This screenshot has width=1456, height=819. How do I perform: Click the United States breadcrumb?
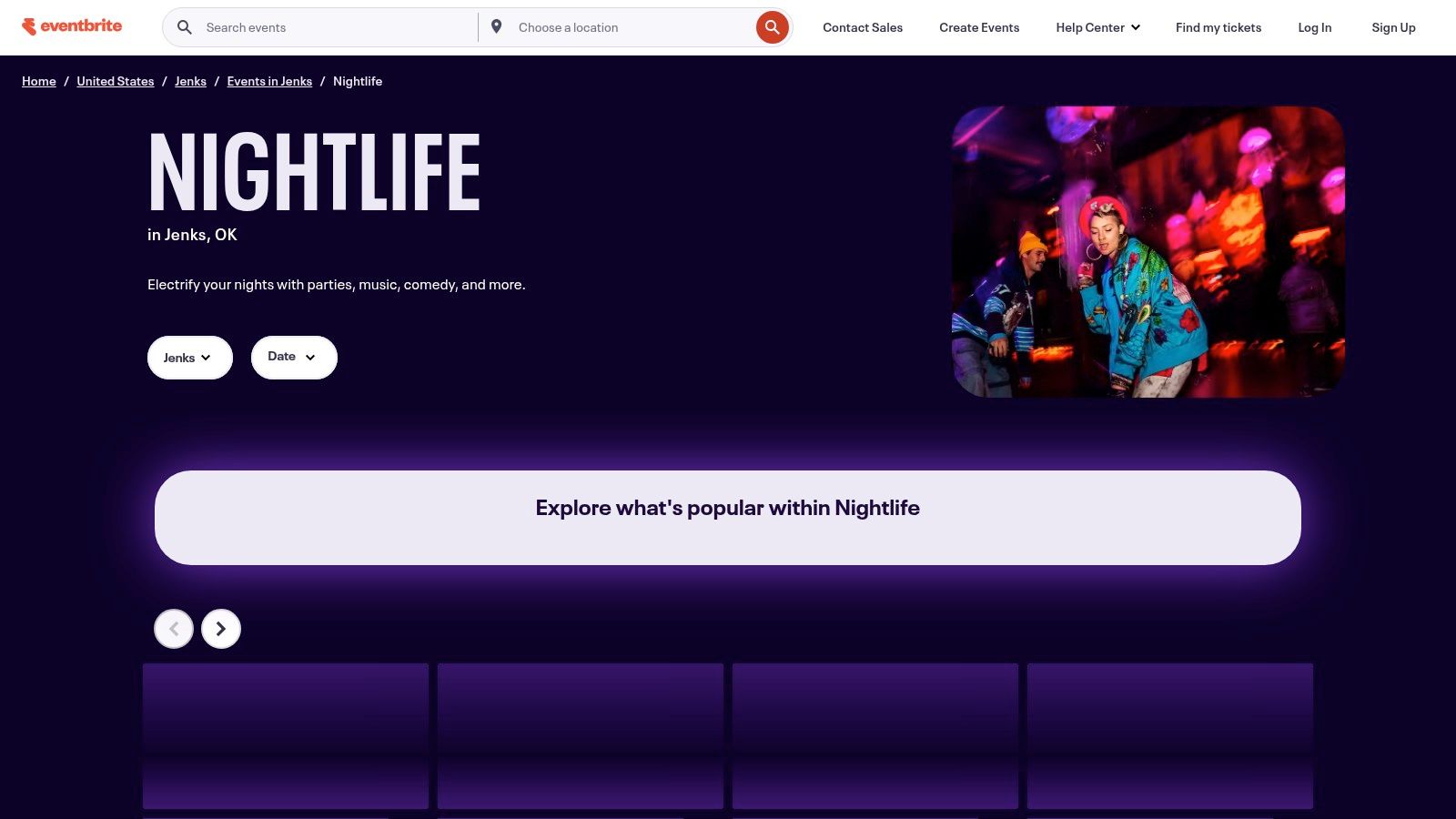coord(115,81)
